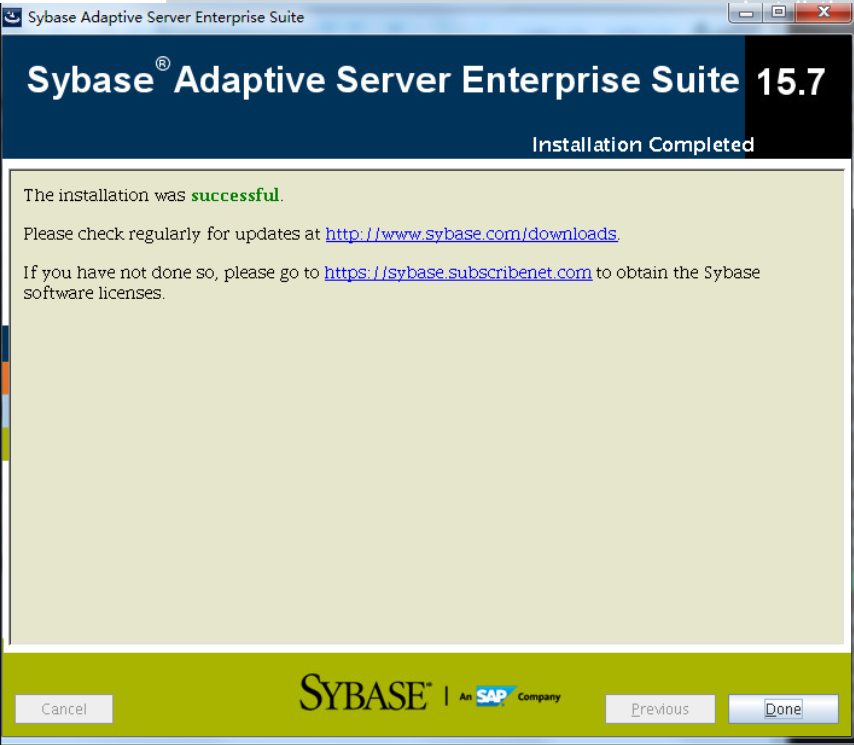Close the Sybase installer window
This screenshot has width=854, height=745.
click(x=824, y=13)
